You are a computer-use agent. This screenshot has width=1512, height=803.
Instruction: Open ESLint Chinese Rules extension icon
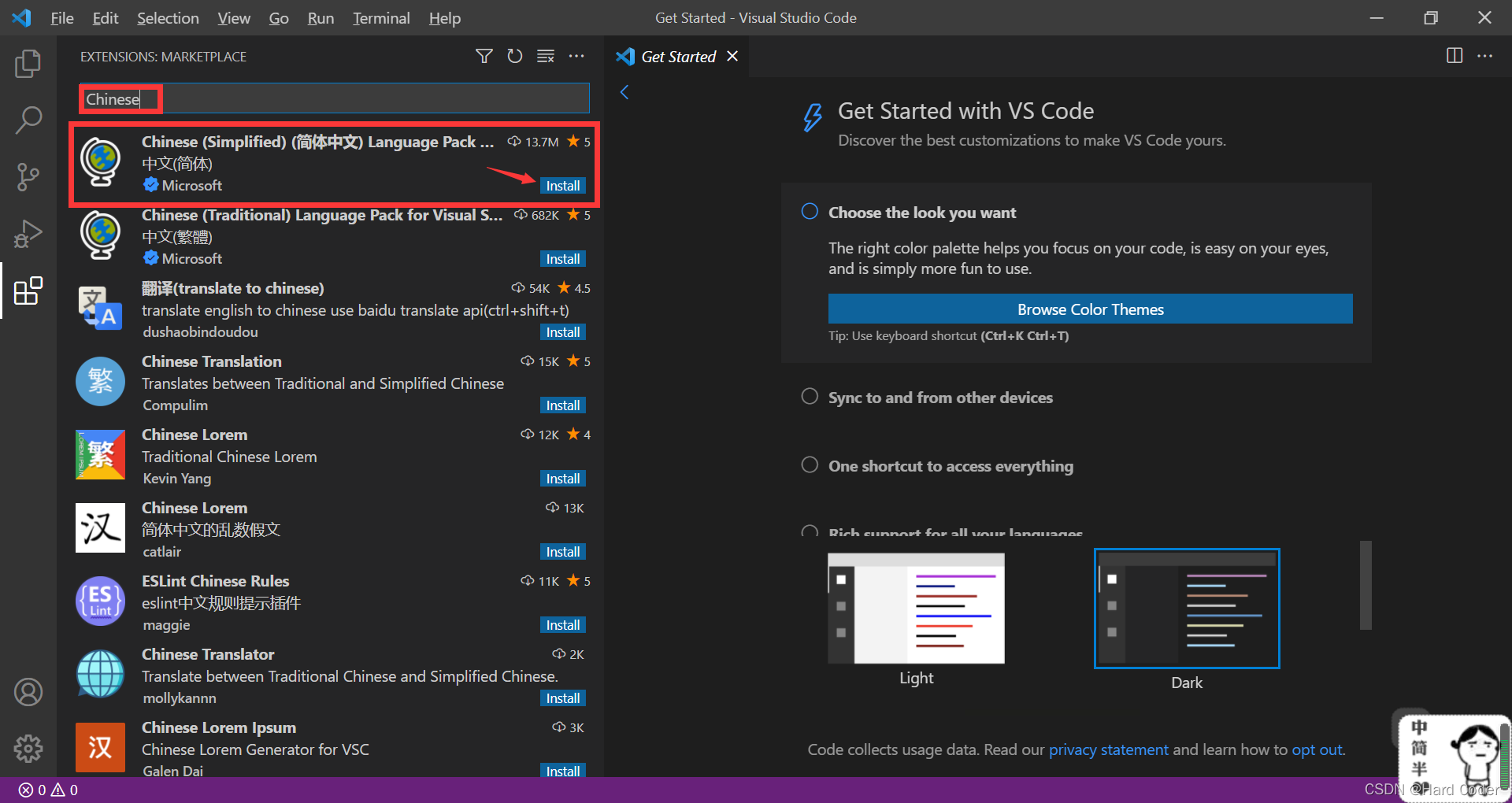[x=100, y=601]
